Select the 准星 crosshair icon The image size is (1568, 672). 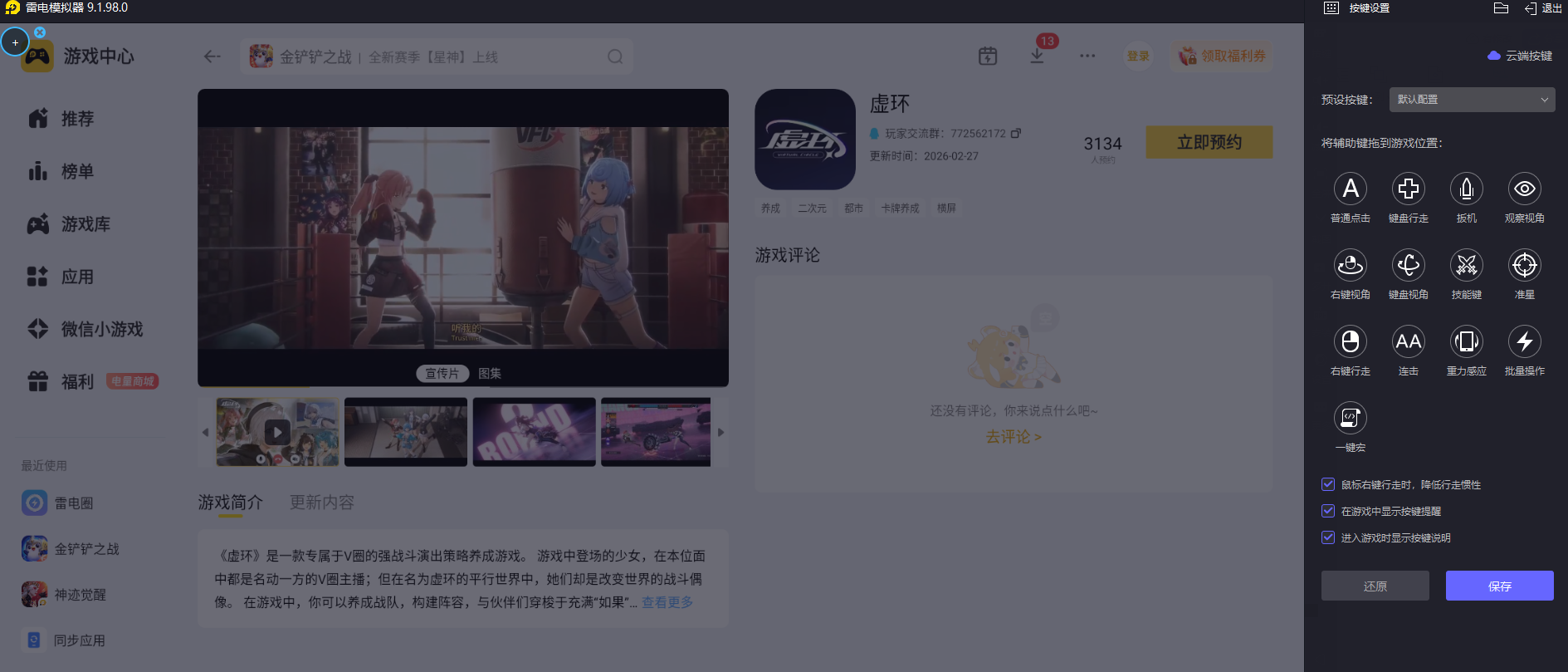1525,265
